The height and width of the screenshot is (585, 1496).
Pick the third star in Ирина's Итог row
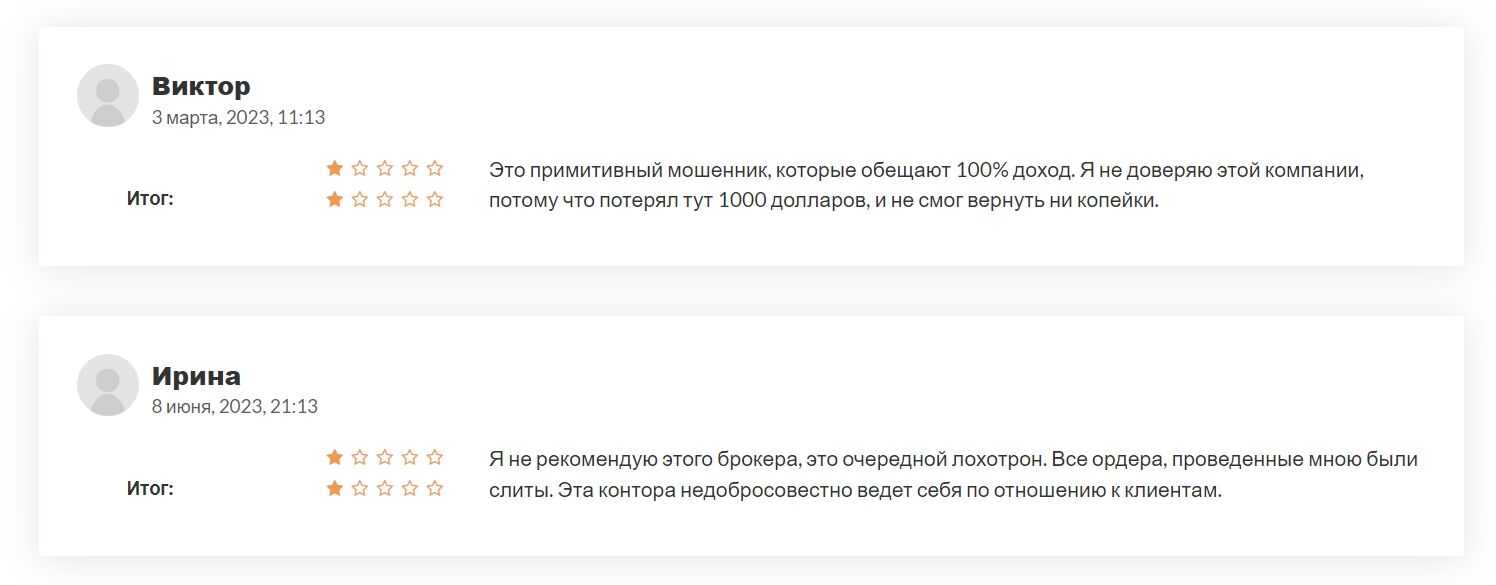[x=385, y=489]
